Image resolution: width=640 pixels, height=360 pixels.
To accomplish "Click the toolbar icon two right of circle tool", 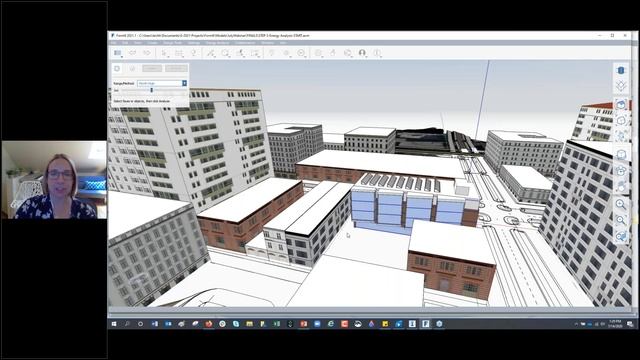I will tap(256, 53).
